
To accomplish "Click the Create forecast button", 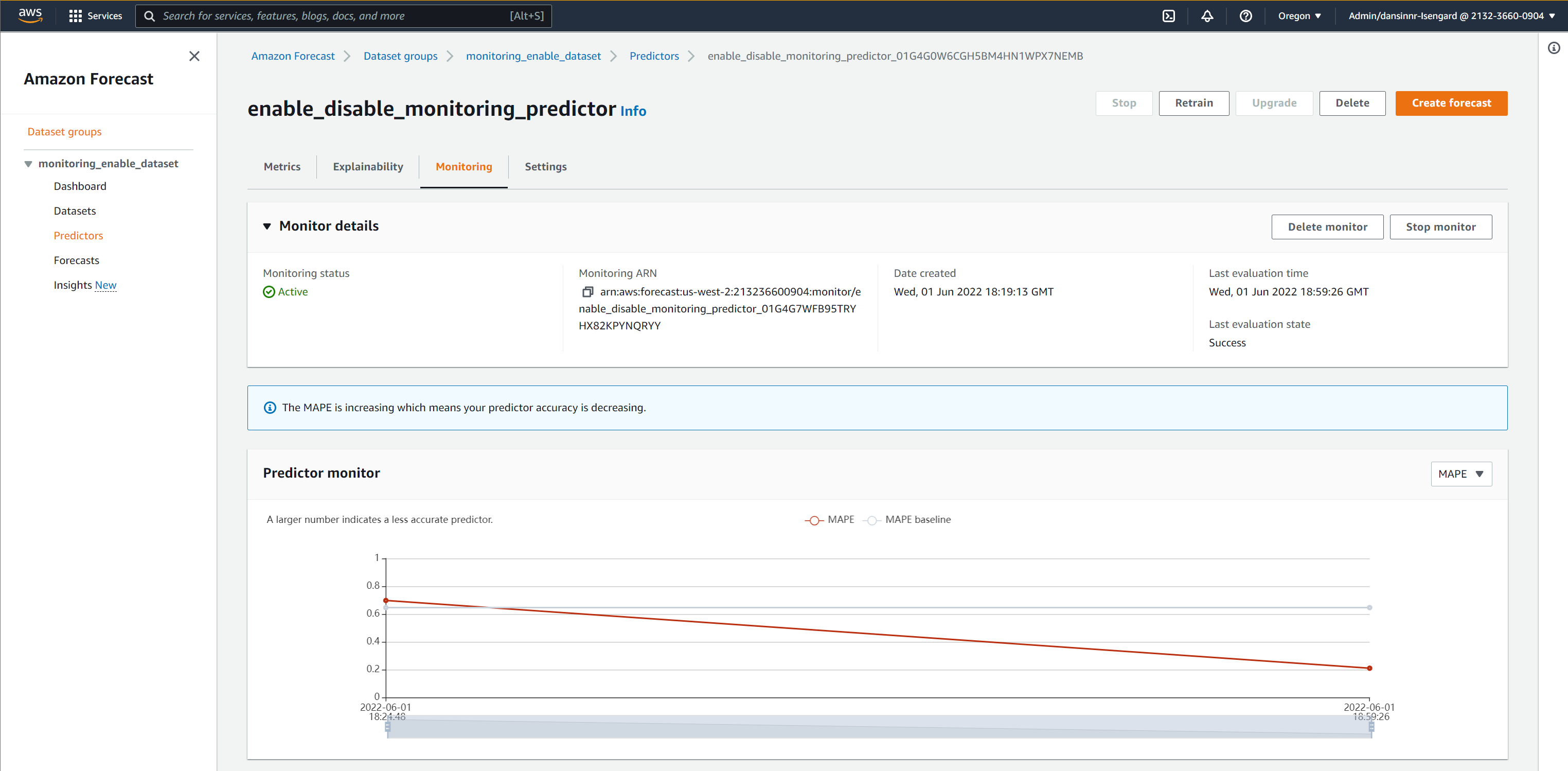I will [1451, 103].
